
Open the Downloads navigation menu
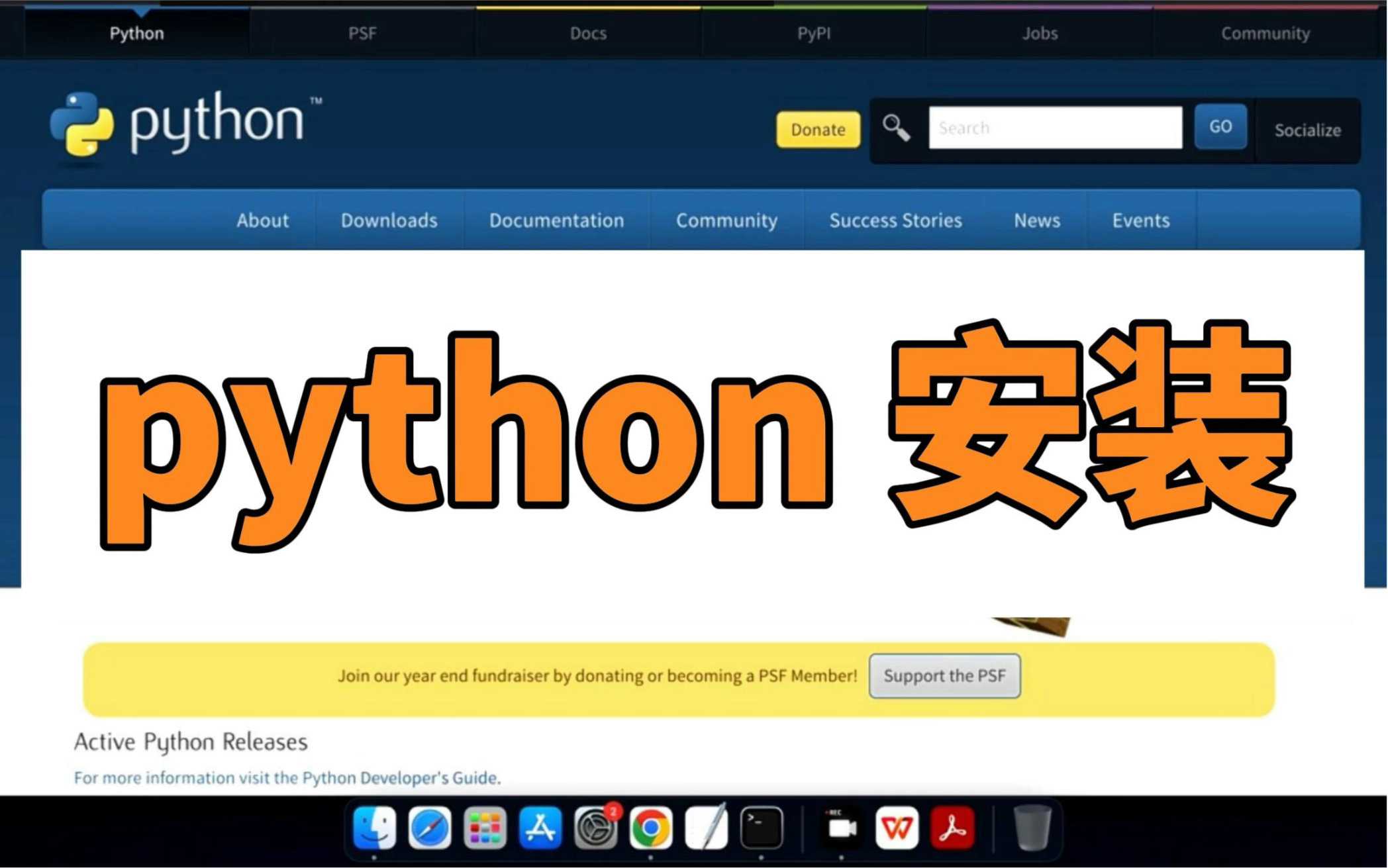click(389, 220)
